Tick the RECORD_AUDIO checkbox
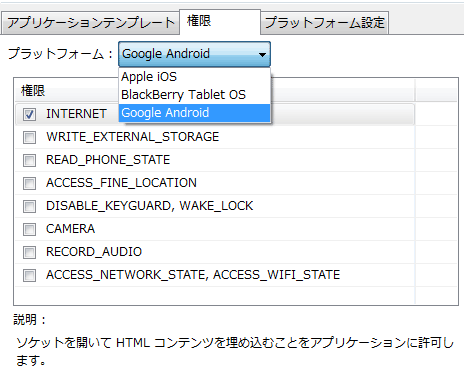This screenshot has height=376, width=464. (x=29, y=252)
